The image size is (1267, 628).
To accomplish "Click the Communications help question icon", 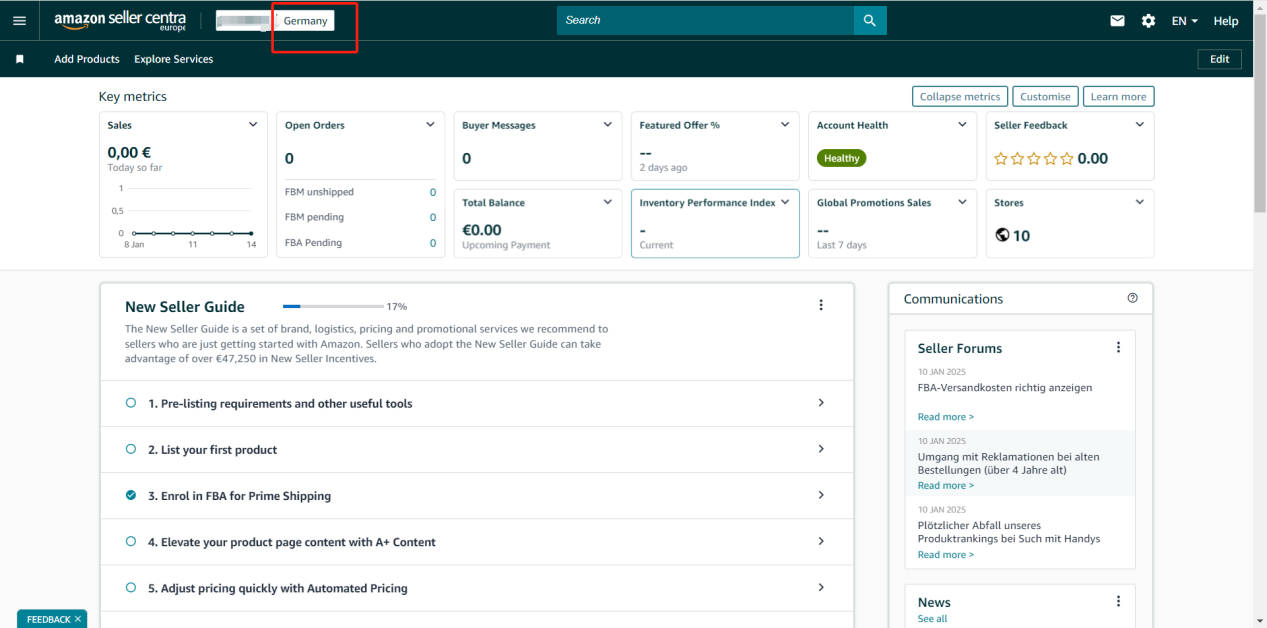I will [1132, 298].
